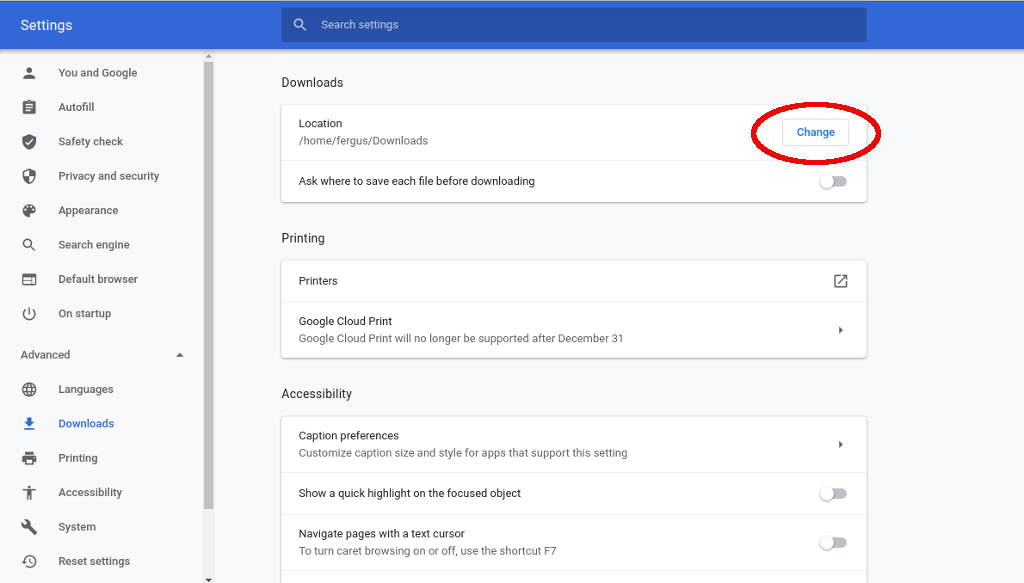Click the Appearance palette icon
This screenshot has height=583, width=1024.
29,211
